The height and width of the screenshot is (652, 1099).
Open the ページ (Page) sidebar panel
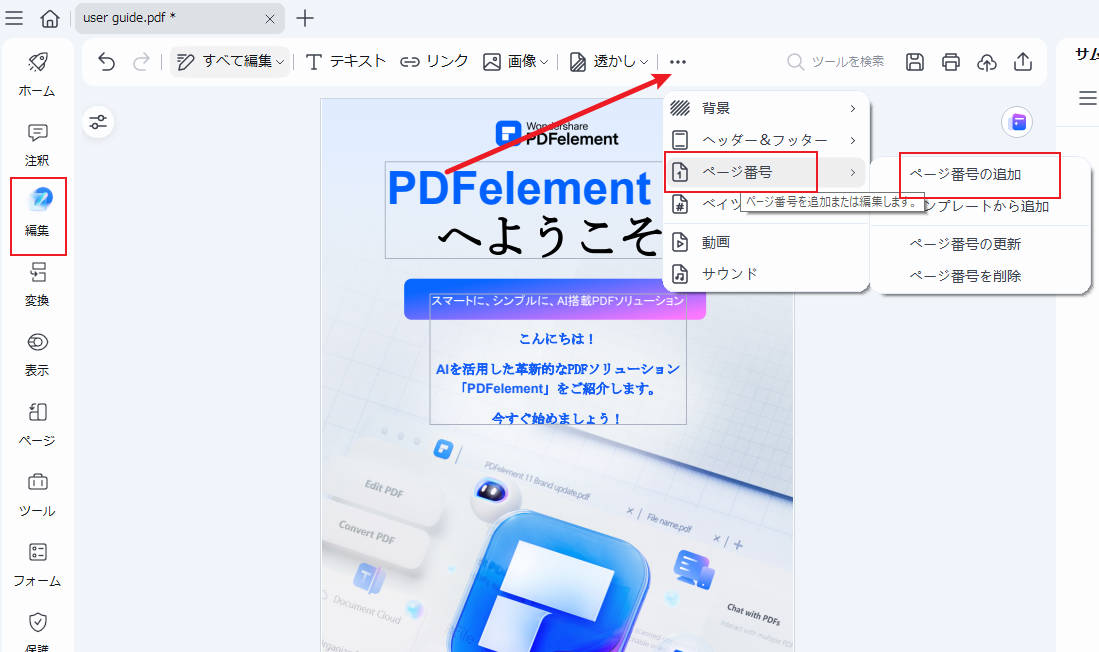[36, 423]
